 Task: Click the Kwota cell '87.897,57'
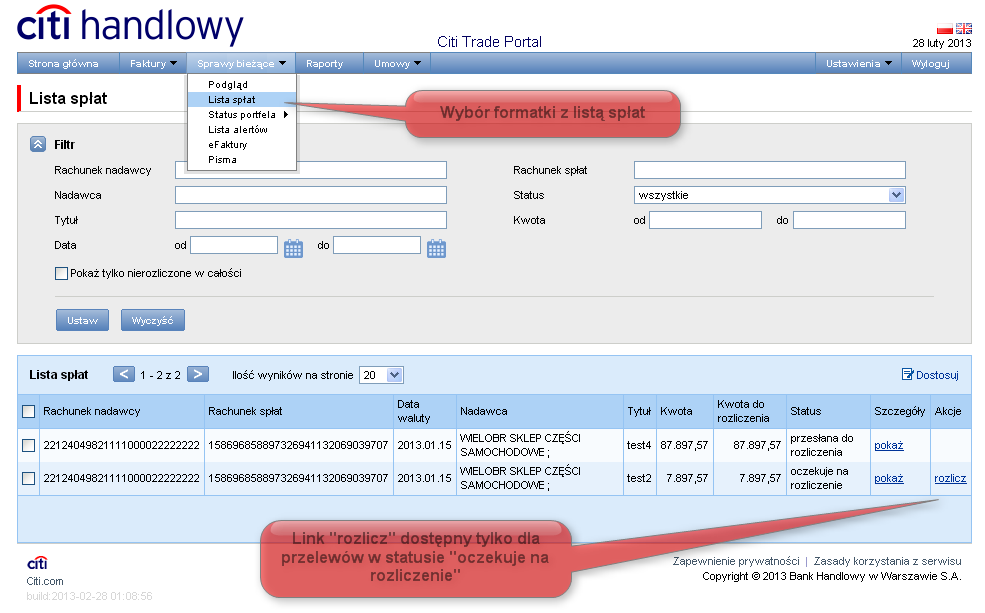coord(684,445)
